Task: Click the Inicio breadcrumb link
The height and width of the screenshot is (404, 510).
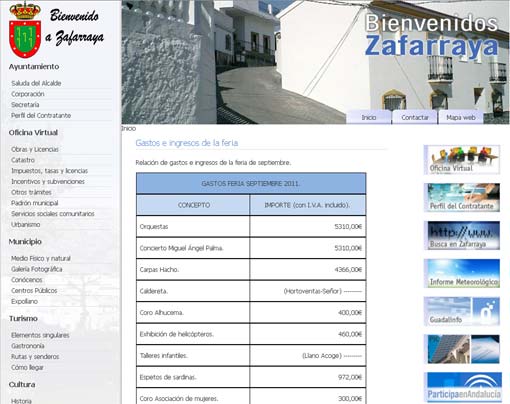Action: (129, 128)
